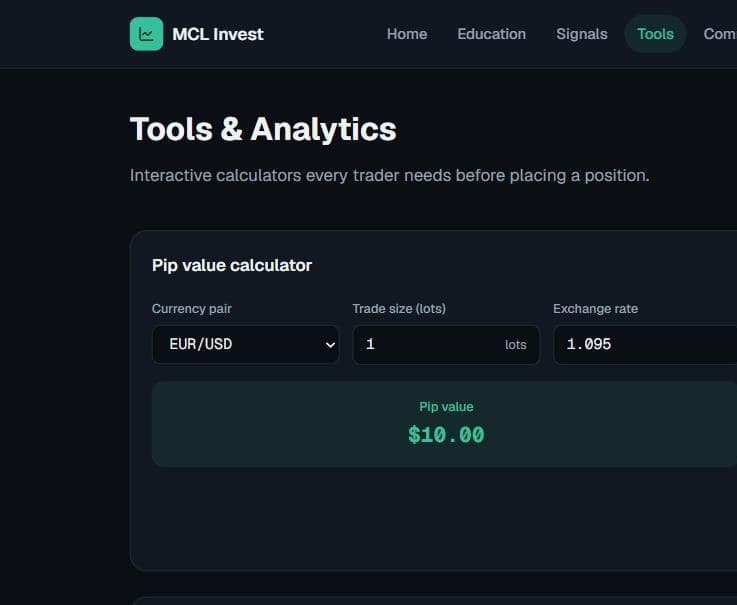Click the lots unit suffix label
Screen dimensions: 737x605
[515, 345]
